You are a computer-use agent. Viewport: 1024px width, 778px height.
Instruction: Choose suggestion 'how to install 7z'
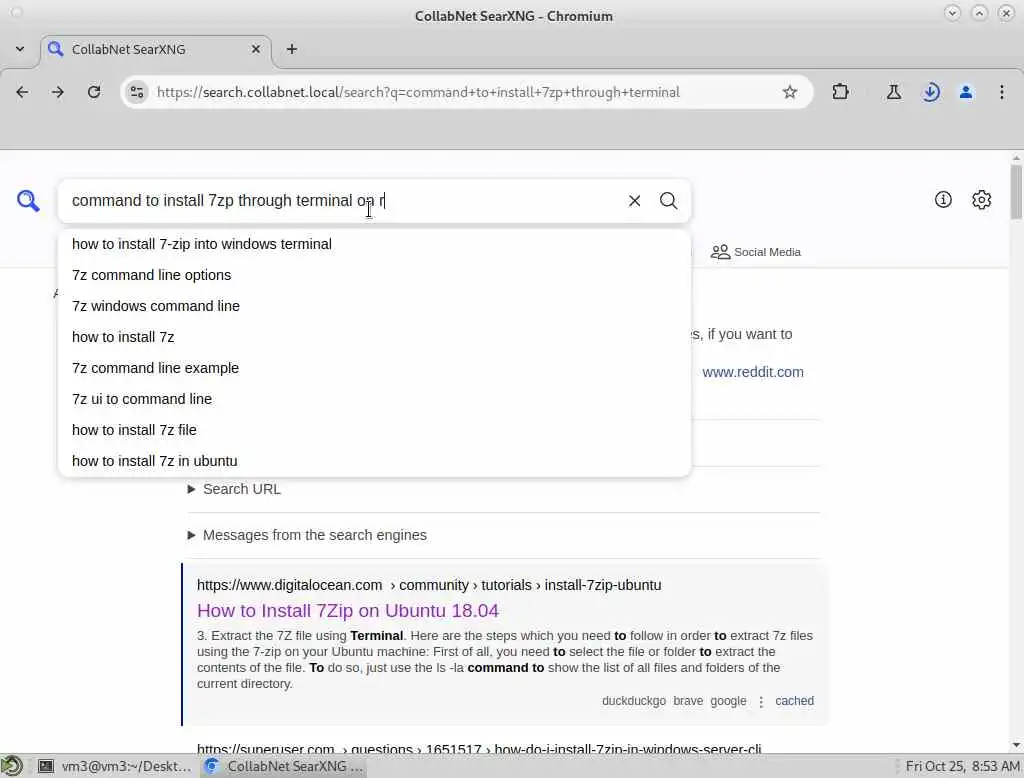click(x=374, y=337)
